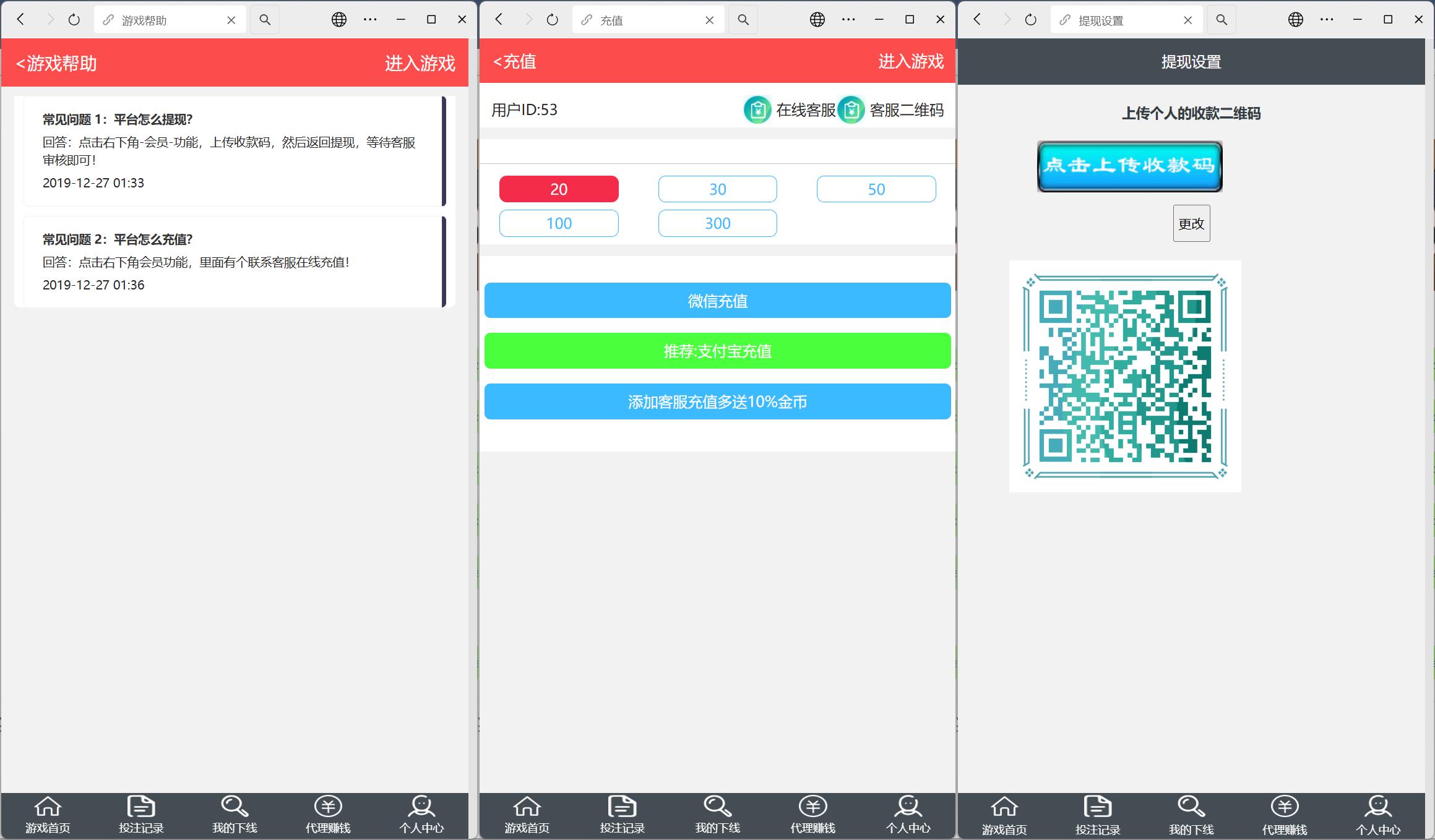Open 我的下线 in 游戏帮助 window nav
Screen dimensions: 1435x840
pos(235,816)
